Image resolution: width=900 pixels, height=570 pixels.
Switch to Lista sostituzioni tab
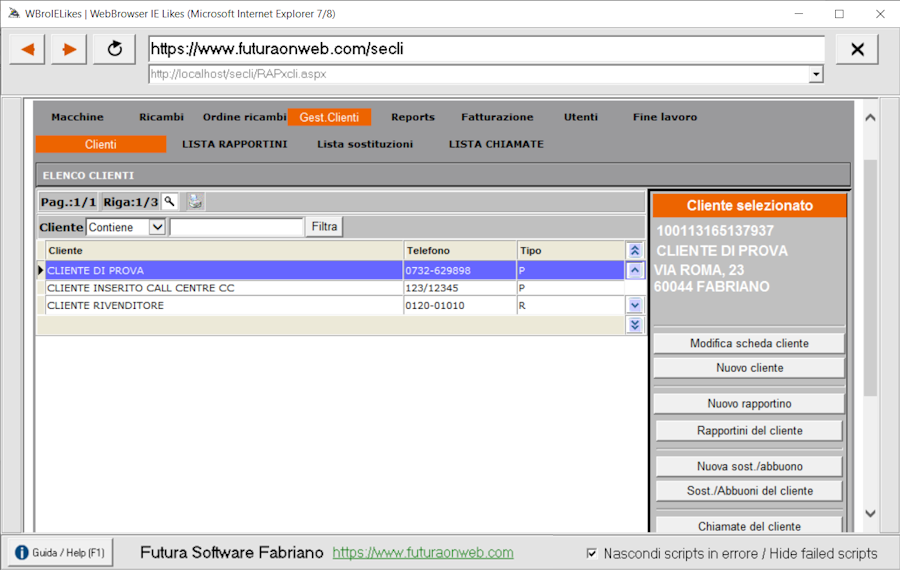coord(365,144)
